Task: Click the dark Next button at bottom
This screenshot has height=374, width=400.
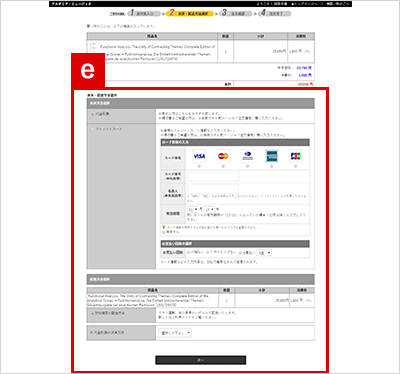Action: coord(201,360)
